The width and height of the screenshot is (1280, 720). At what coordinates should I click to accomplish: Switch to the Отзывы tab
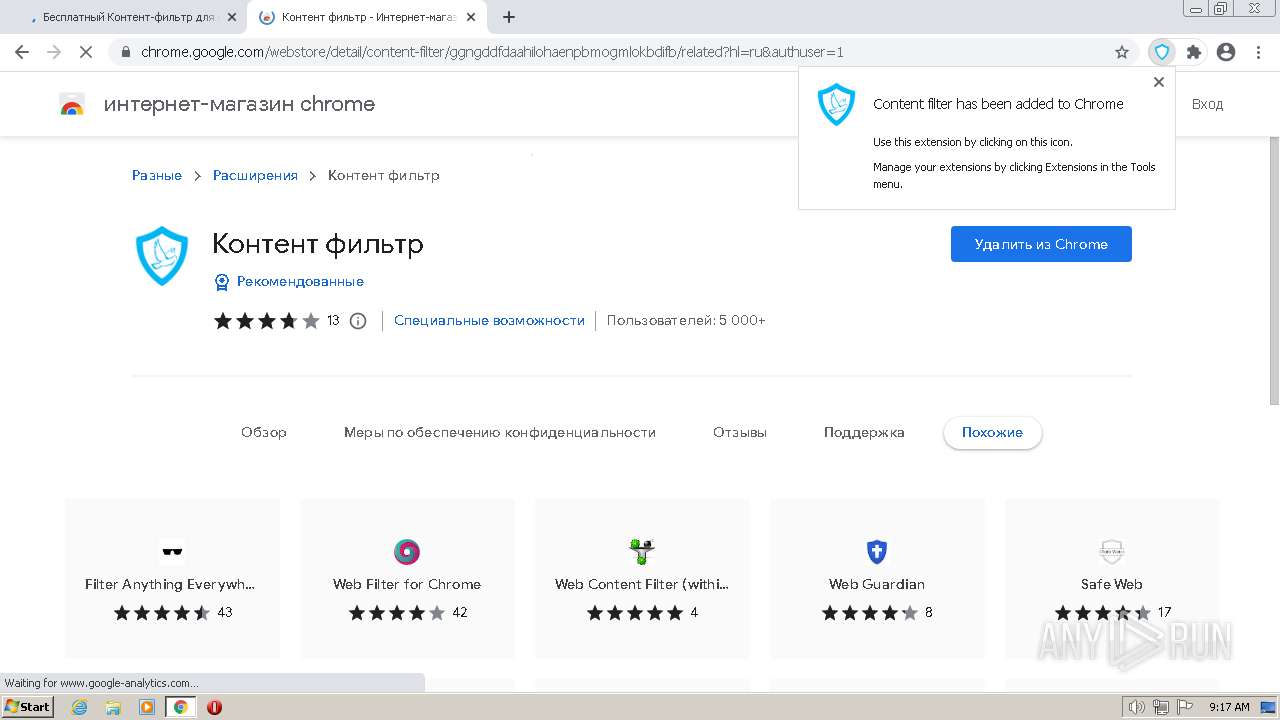[x=740, y=433]
